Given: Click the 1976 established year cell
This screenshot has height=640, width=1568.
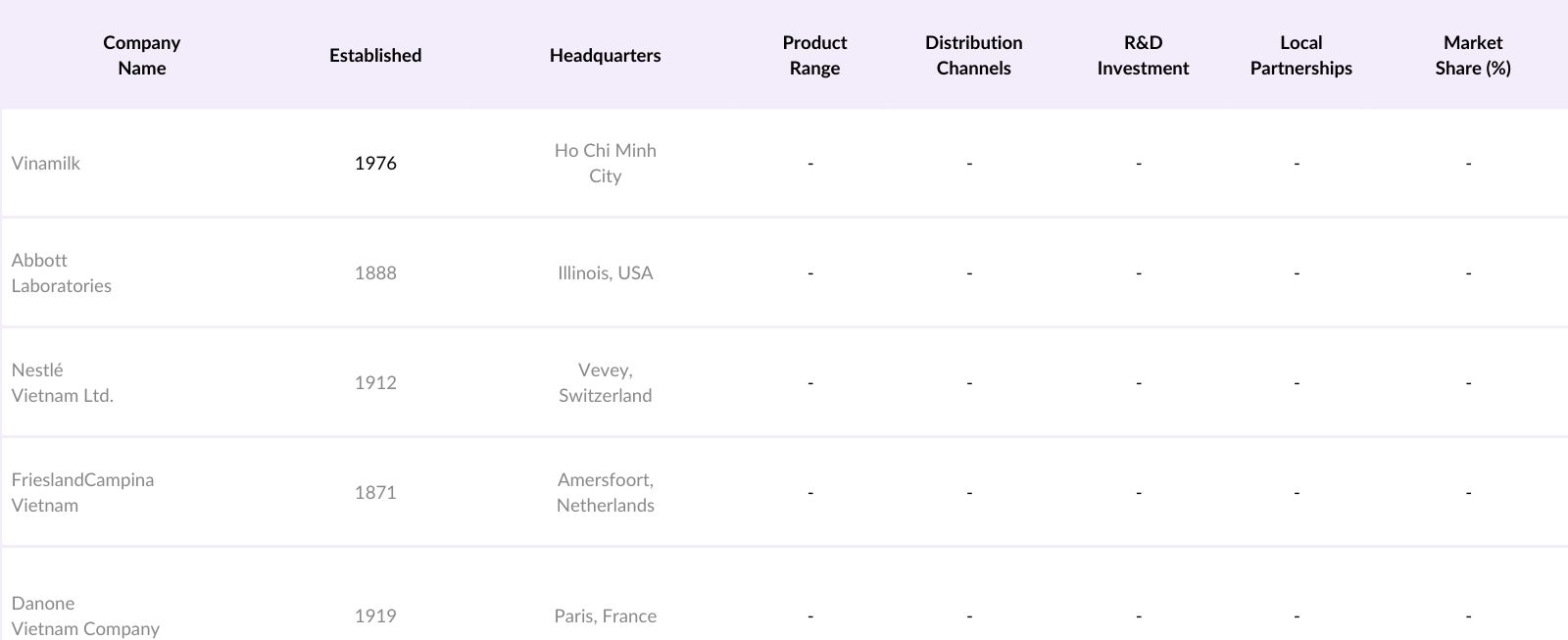Looking at the screenshot, I should pyautogui.click(x=375, y=163).
